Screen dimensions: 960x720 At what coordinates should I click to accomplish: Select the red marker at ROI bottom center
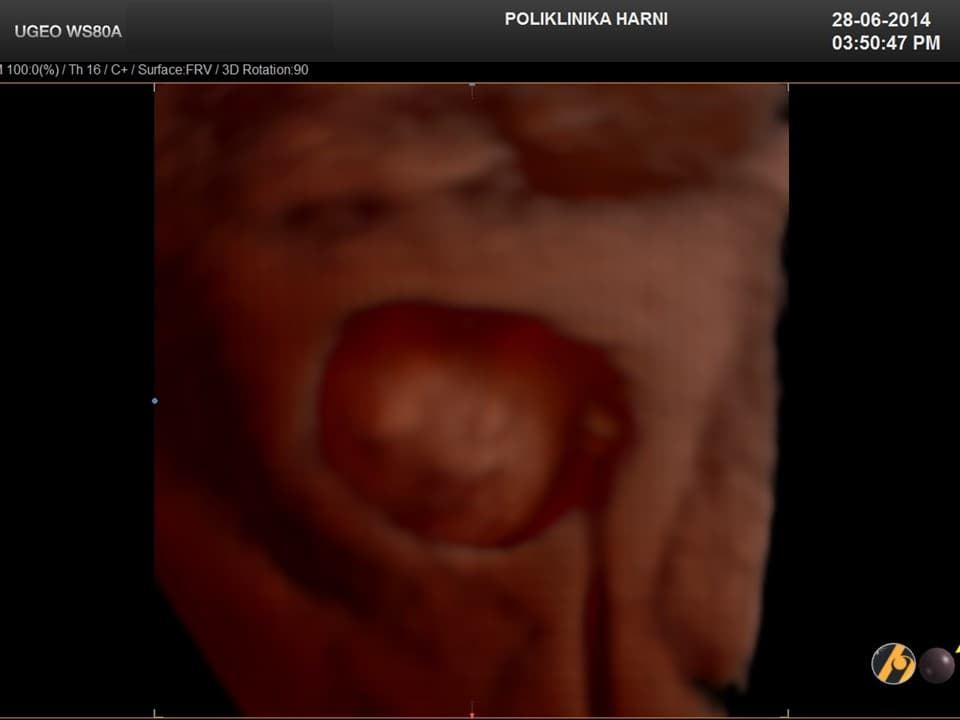point(472,714)
